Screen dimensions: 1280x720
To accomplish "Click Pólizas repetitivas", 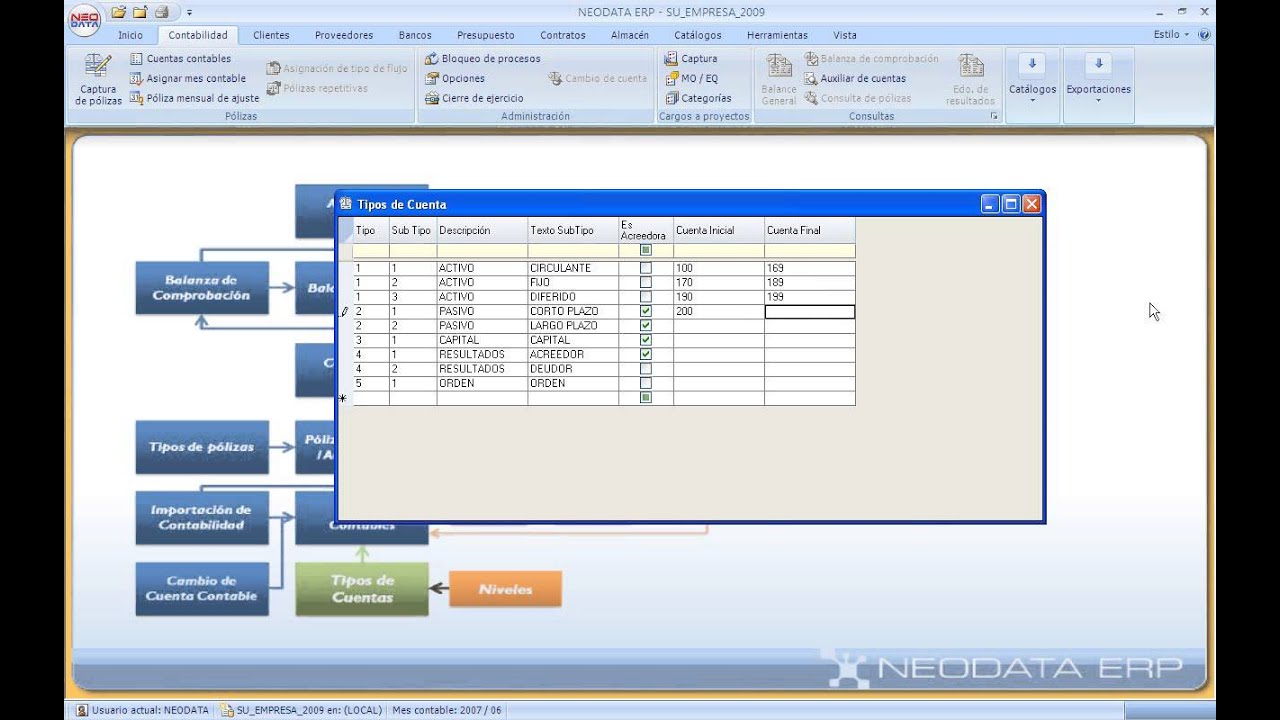I will pos(317,88).
